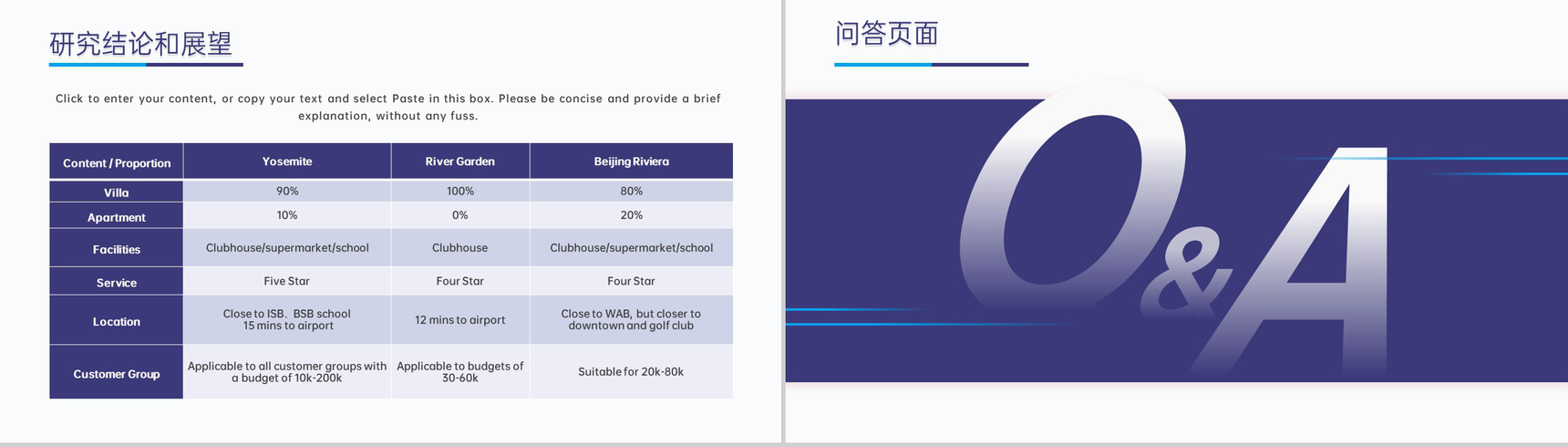Select the 12 mins to airport cell
This screenshot has width=1568, height=447.
click(x=460, y=320)
